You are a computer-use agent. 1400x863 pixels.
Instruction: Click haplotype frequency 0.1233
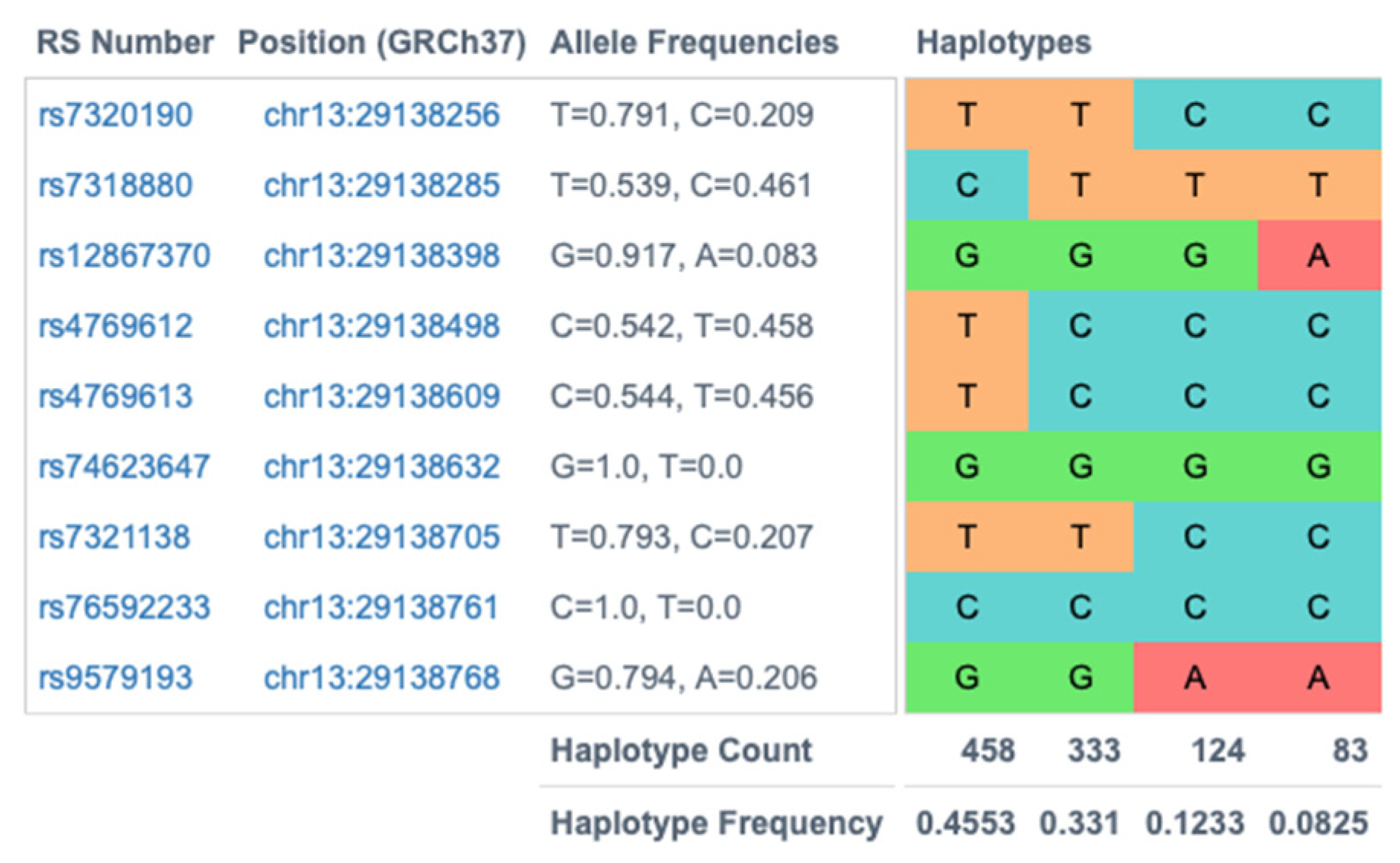pyautogui.click(x=1195, y=823)
